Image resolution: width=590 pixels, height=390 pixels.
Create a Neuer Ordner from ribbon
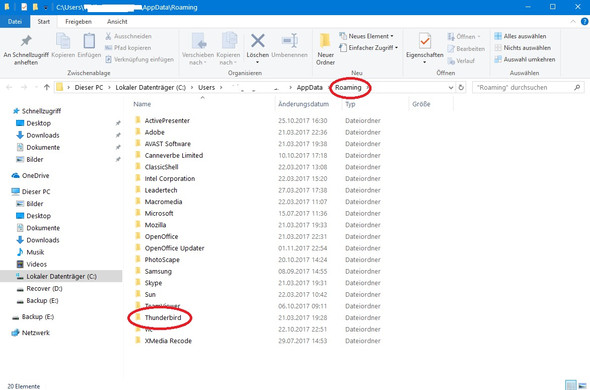pos(325,49)
